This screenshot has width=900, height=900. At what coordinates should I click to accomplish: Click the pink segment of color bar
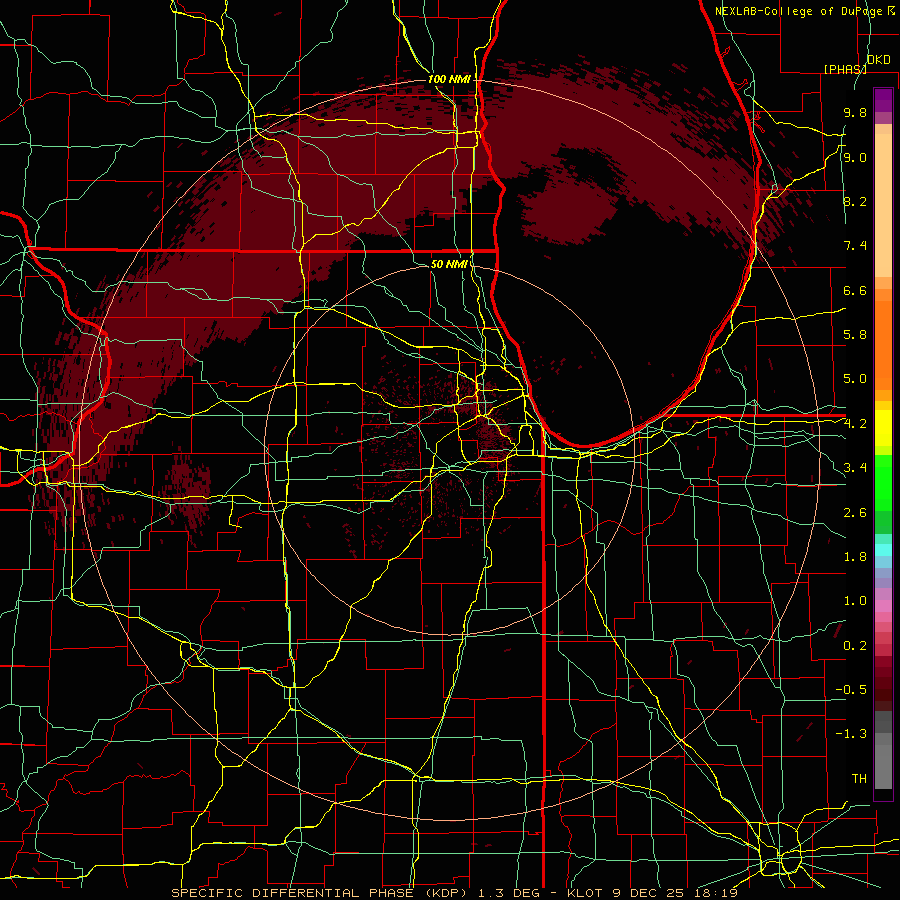tap(883, 606)
